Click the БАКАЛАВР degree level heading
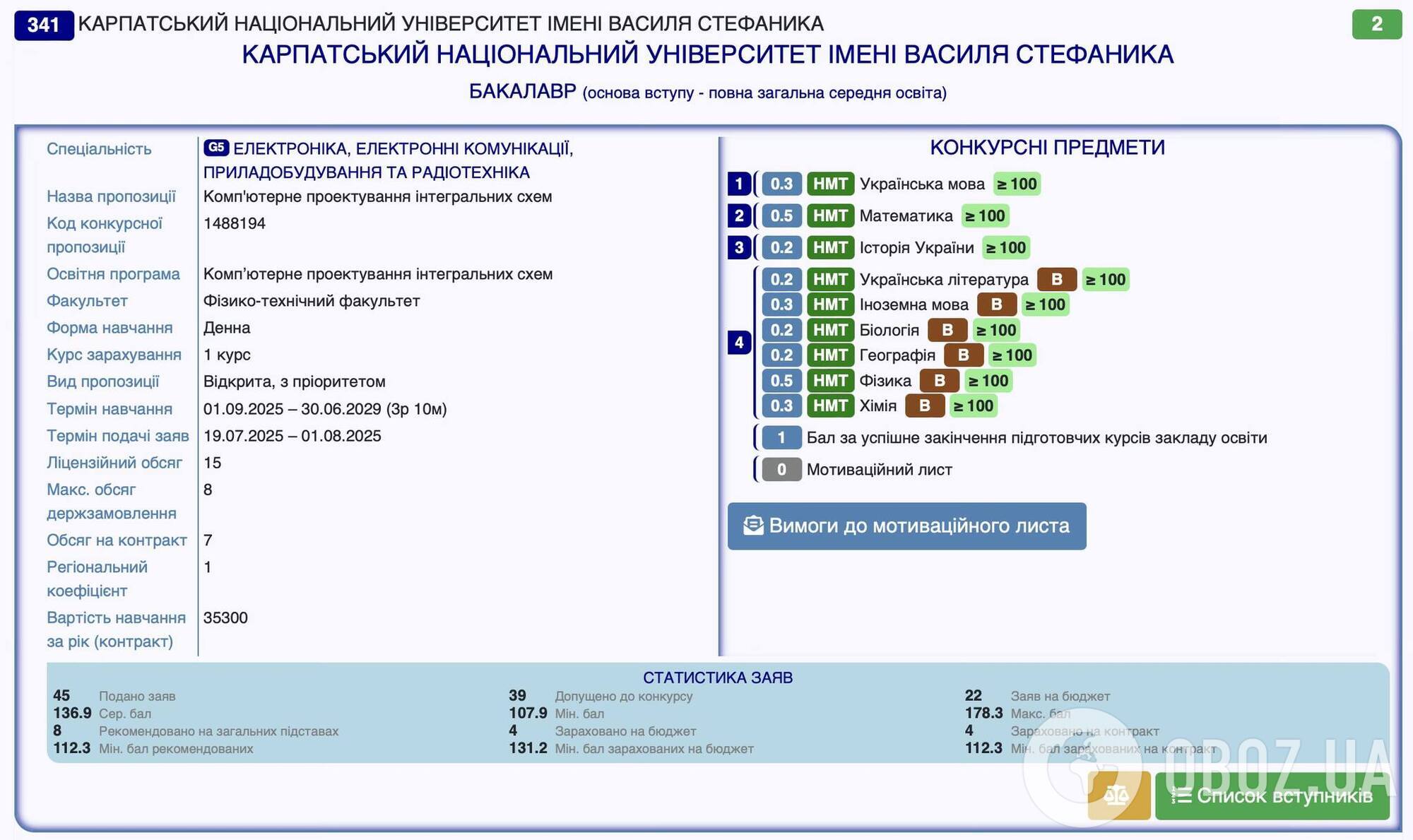This screenshot has height=840, width=1413. point(523,92)
